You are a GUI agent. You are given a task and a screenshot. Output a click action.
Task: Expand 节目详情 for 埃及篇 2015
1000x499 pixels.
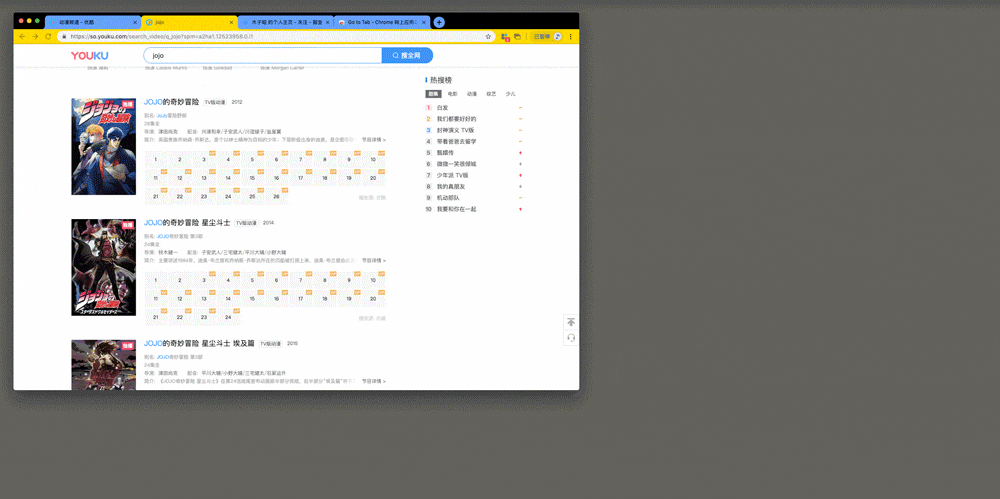[374, 381]
